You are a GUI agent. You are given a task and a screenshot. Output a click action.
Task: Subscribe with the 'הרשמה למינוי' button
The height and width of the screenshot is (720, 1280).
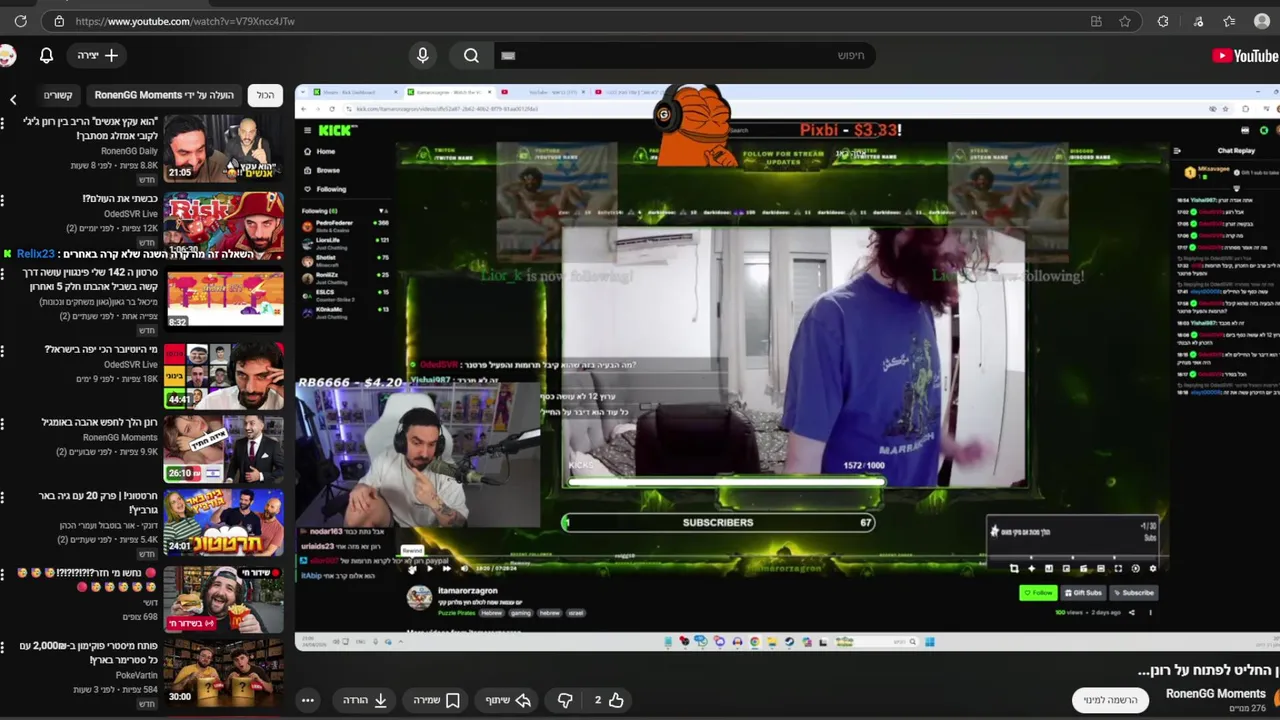click(1111, 700)
